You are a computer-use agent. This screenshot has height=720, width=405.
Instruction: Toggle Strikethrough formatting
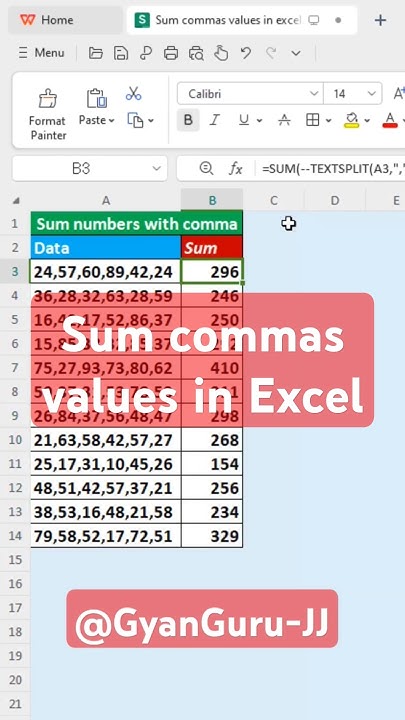[x=285, y=120]
